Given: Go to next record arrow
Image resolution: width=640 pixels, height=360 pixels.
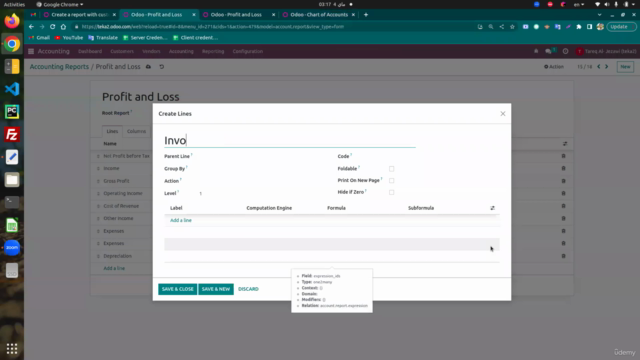Looking at the screenshot, I should click(607, 67).
